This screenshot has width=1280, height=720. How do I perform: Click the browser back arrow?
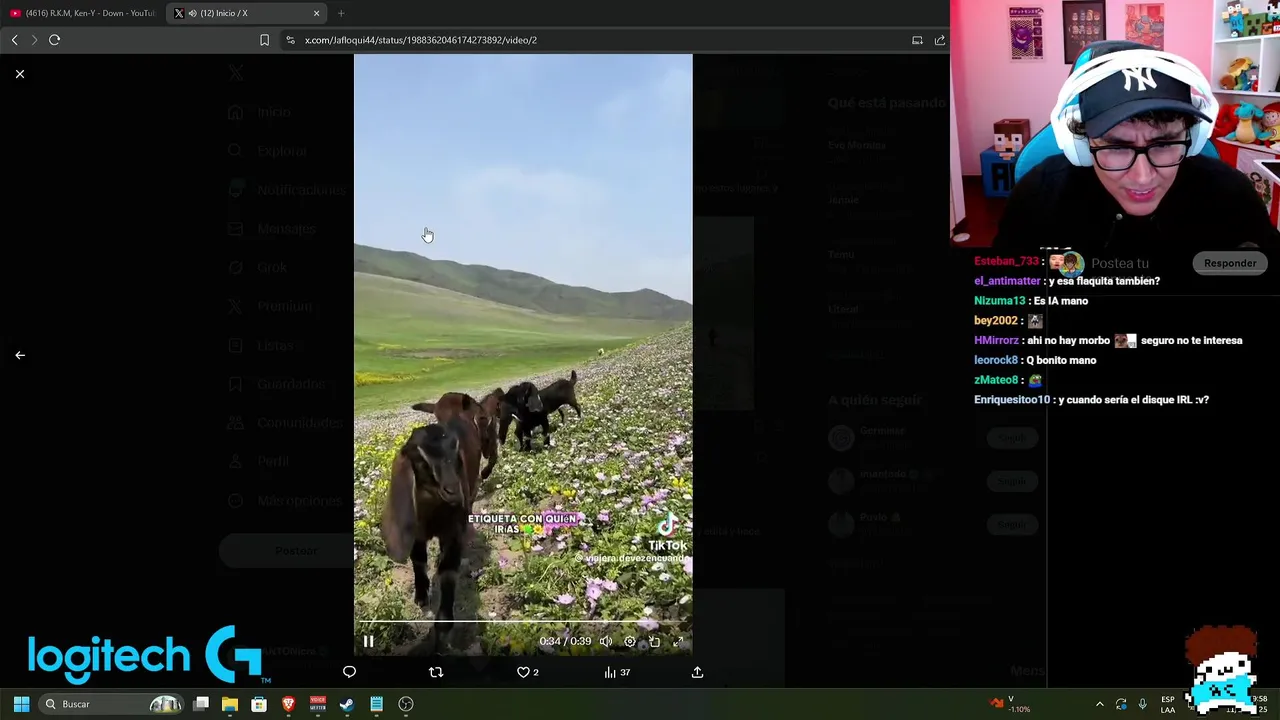coord(14,40)
